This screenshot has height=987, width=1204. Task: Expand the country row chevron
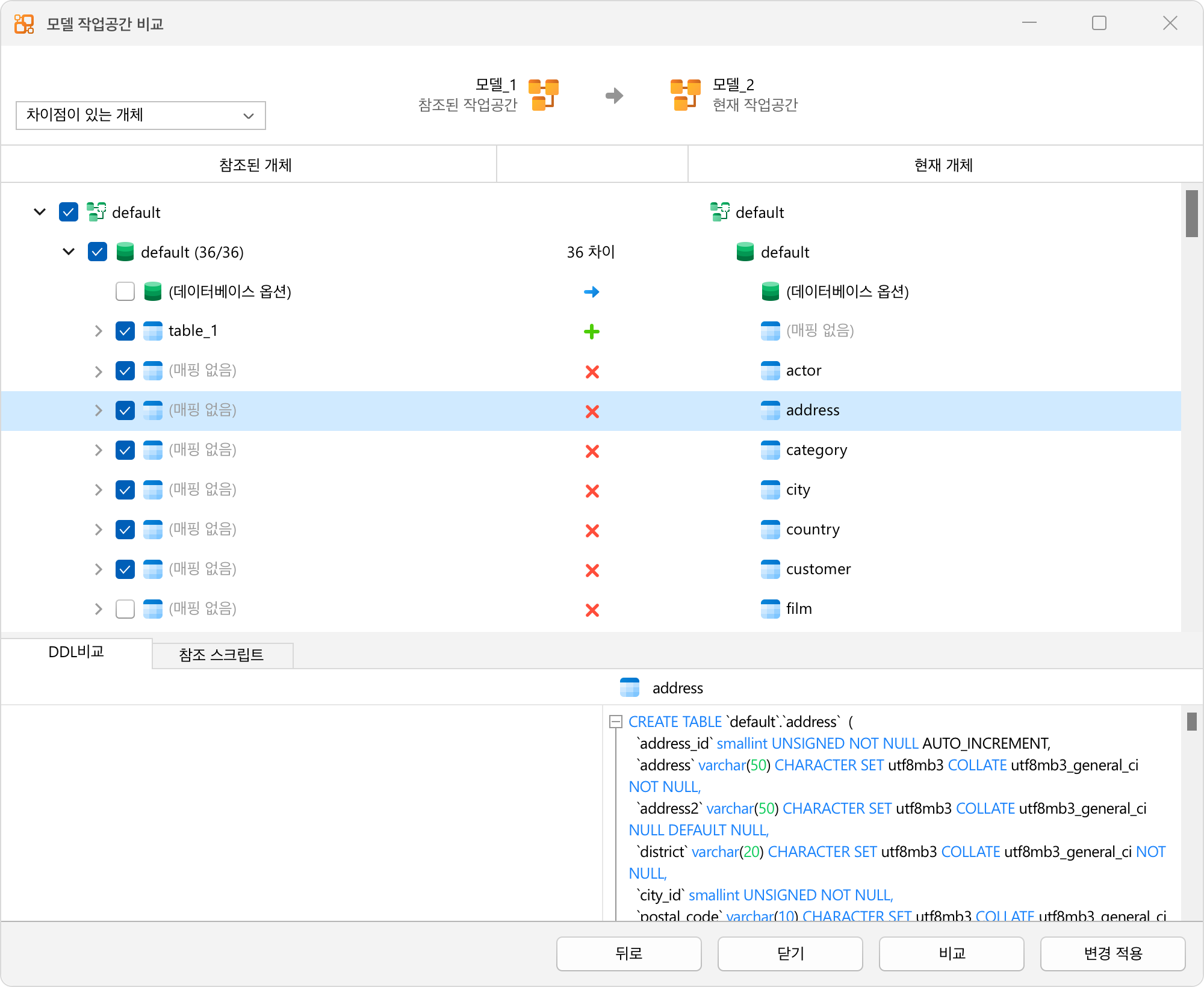click(99, 530)
